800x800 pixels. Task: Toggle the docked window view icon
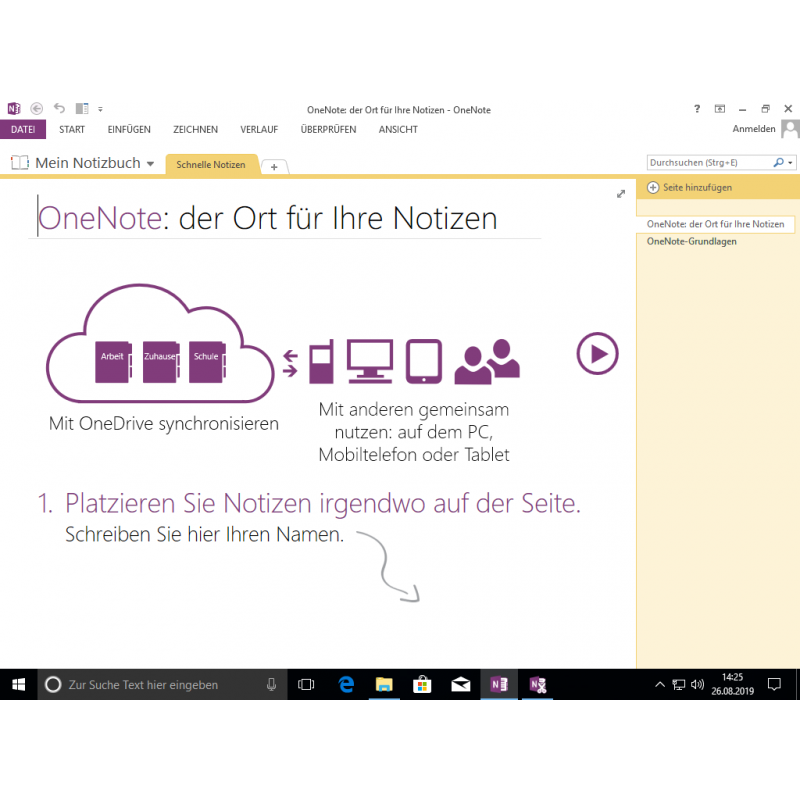(x=82, y=109)
